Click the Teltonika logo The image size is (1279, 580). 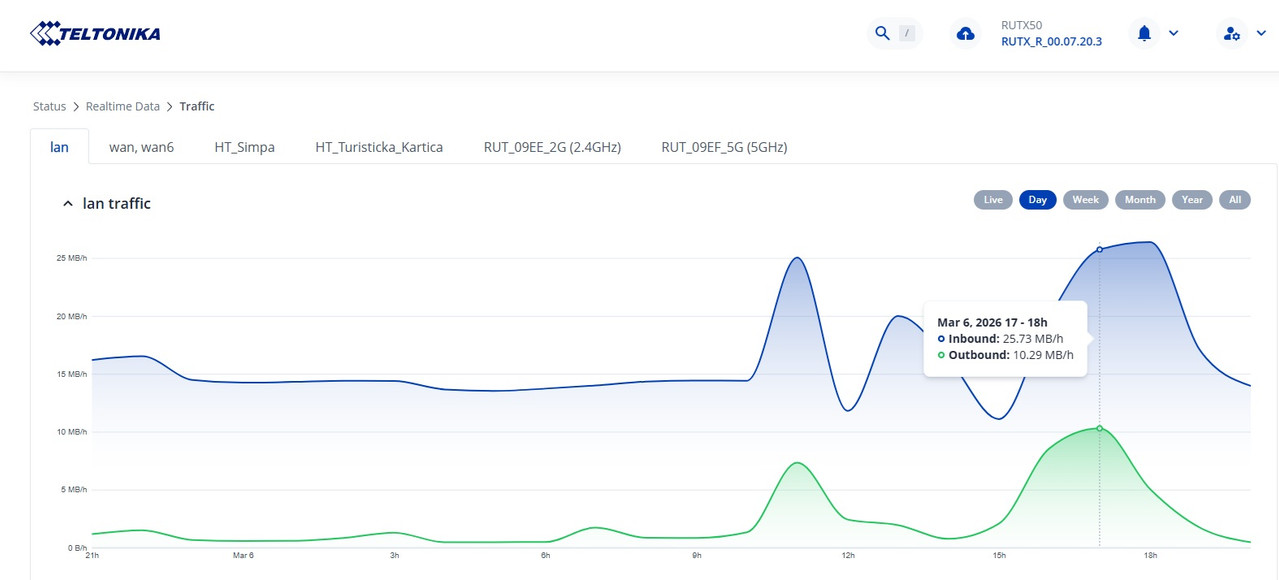95,34
